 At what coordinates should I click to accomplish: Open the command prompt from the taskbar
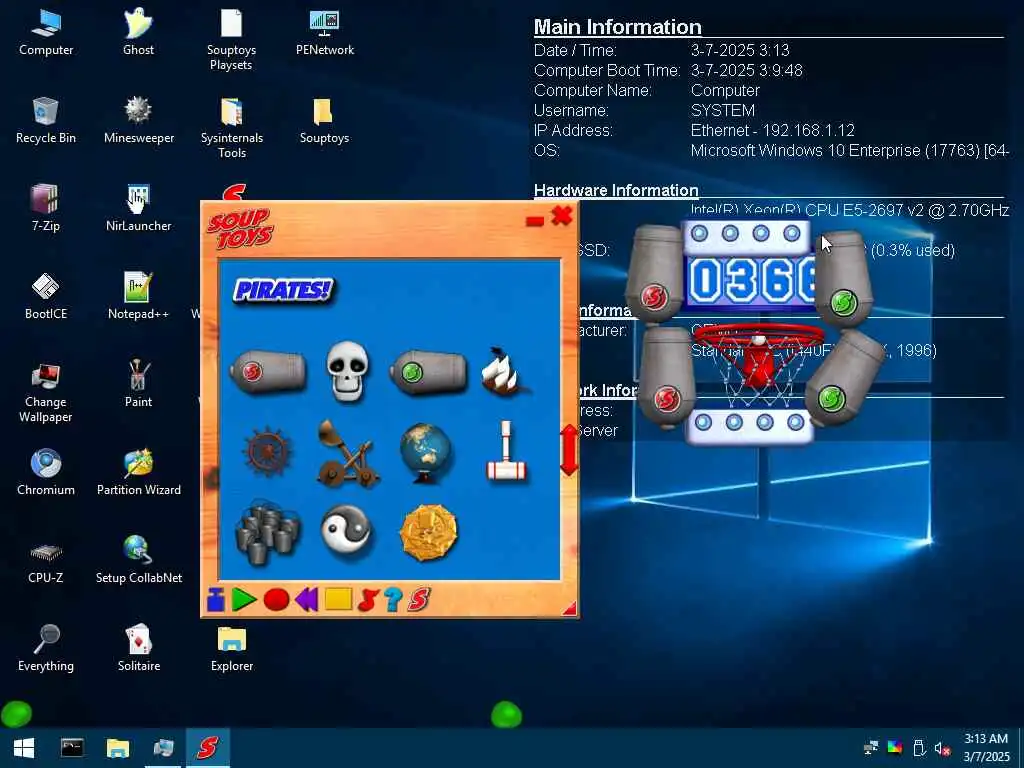[72, 748]
